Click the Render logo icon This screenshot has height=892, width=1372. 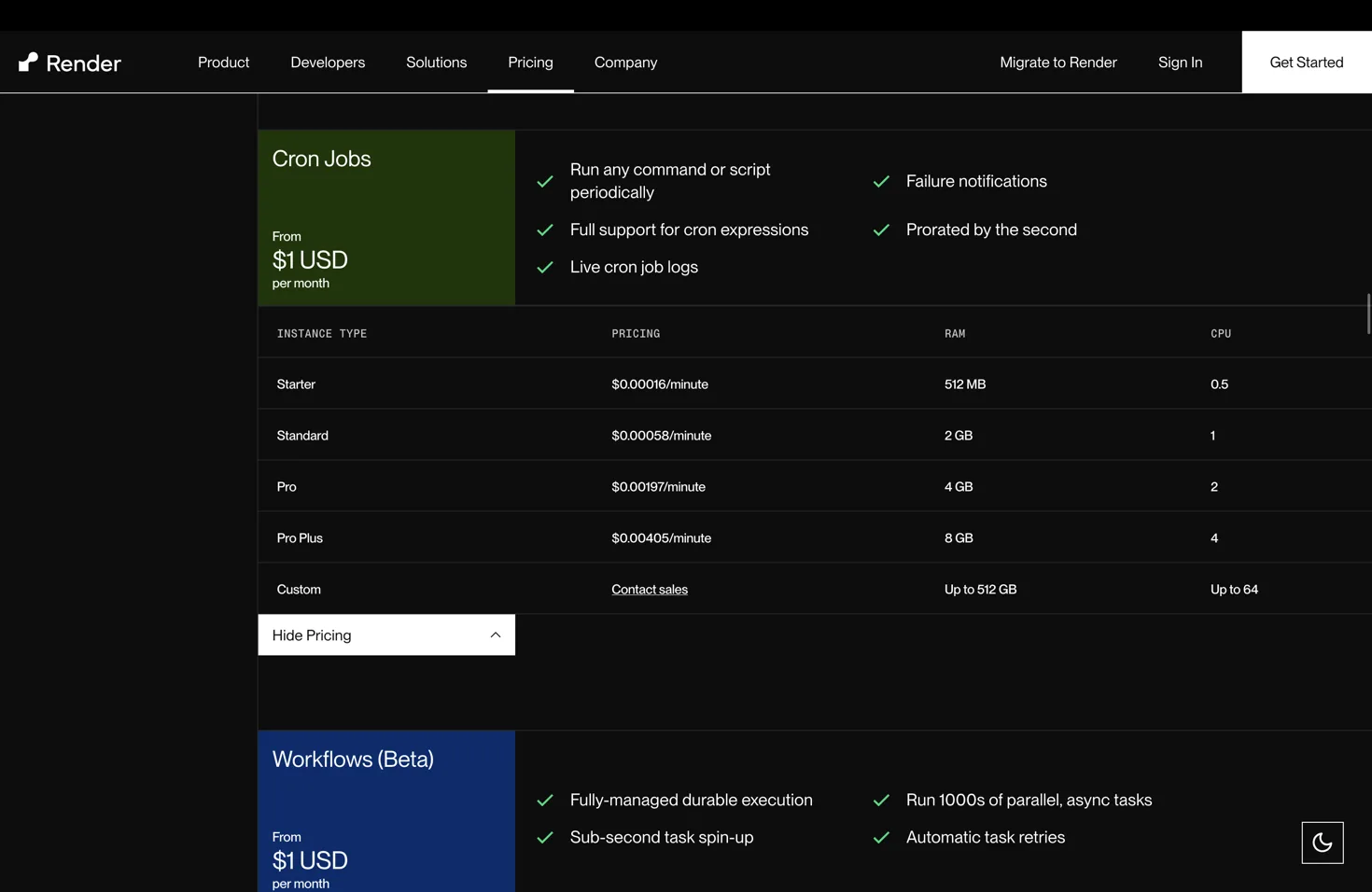tap(29, 63)
